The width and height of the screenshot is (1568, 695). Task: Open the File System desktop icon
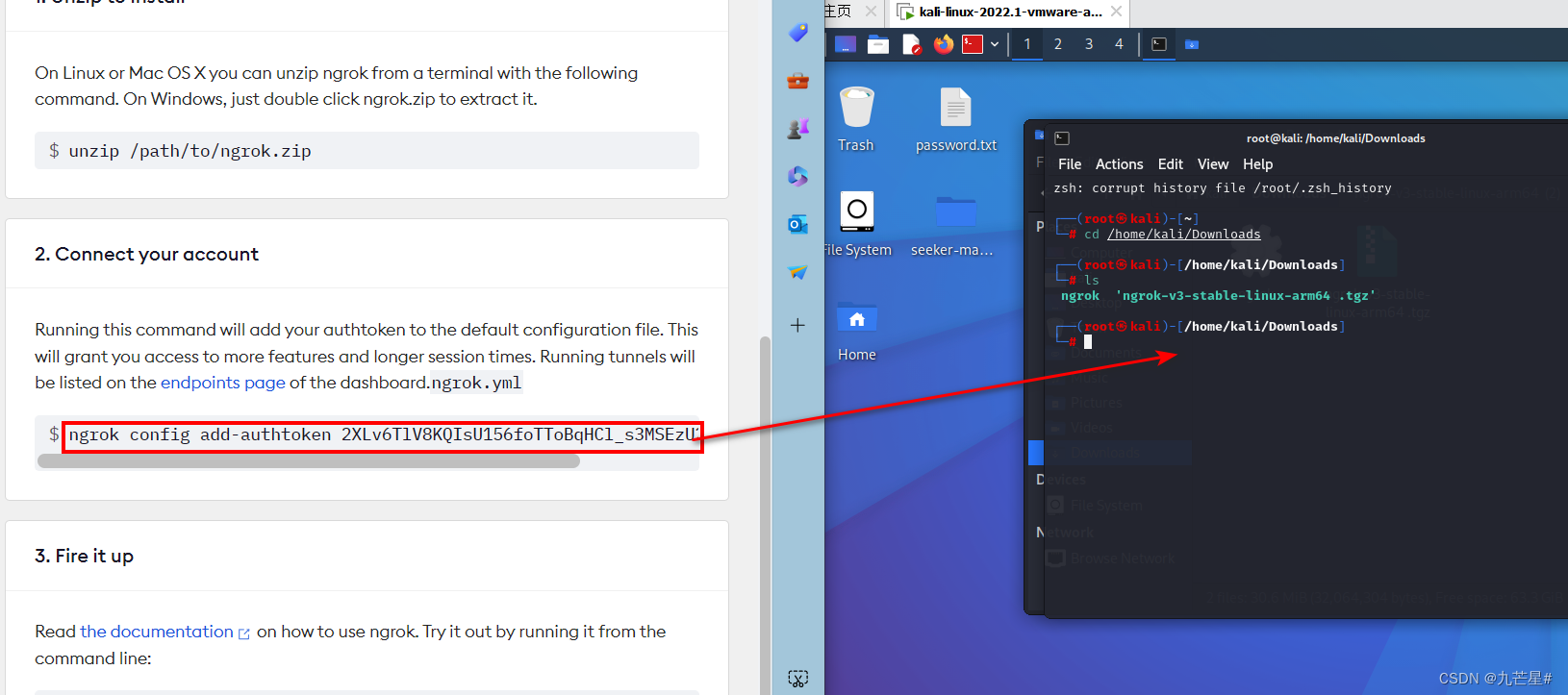[856, 225]
